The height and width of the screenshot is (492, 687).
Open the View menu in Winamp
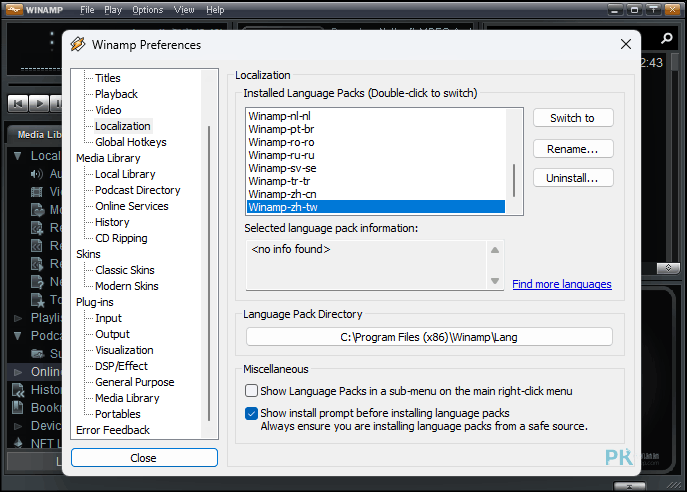(x=184, y=10)
